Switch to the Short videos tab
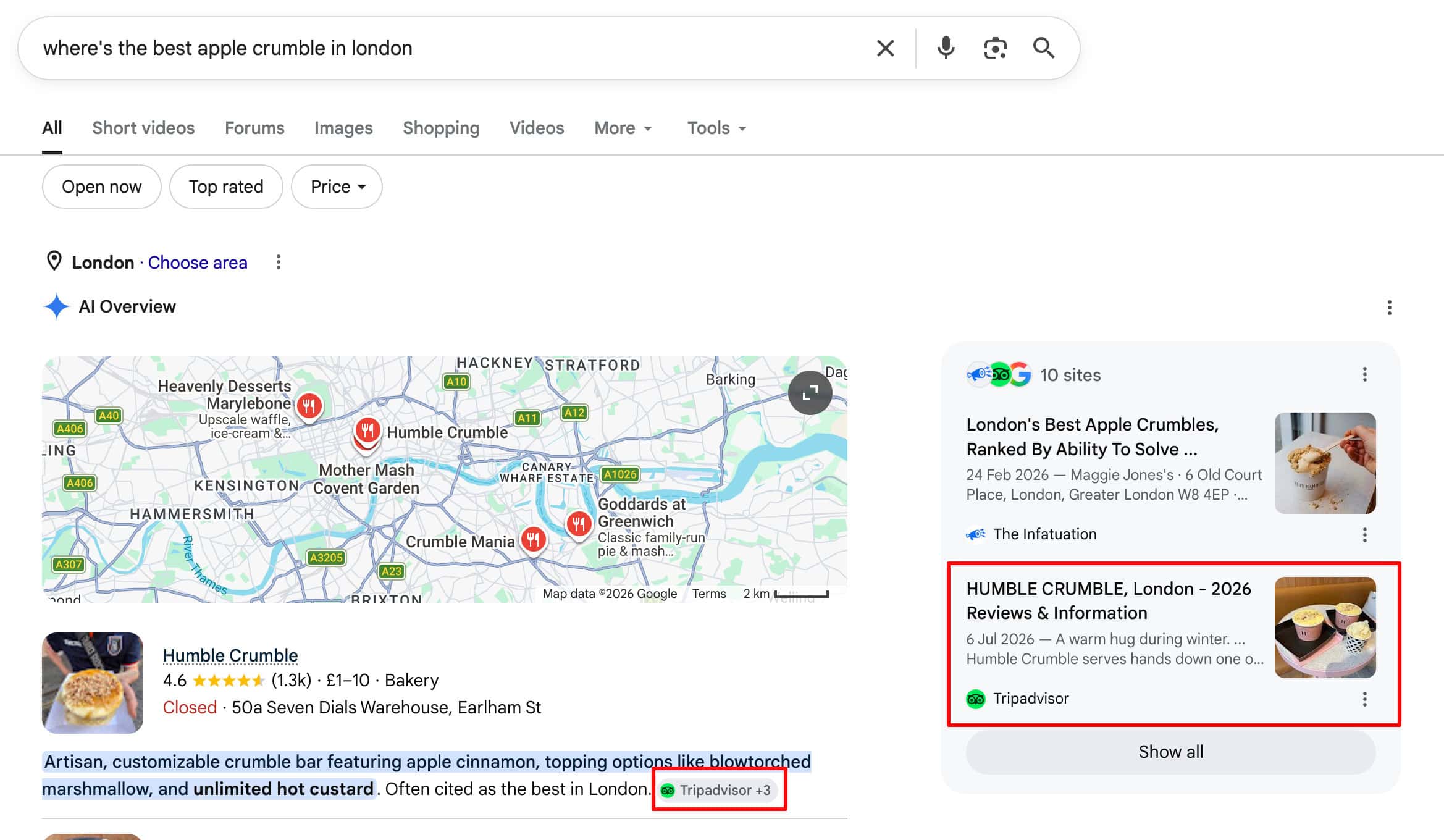 (143, 128)
